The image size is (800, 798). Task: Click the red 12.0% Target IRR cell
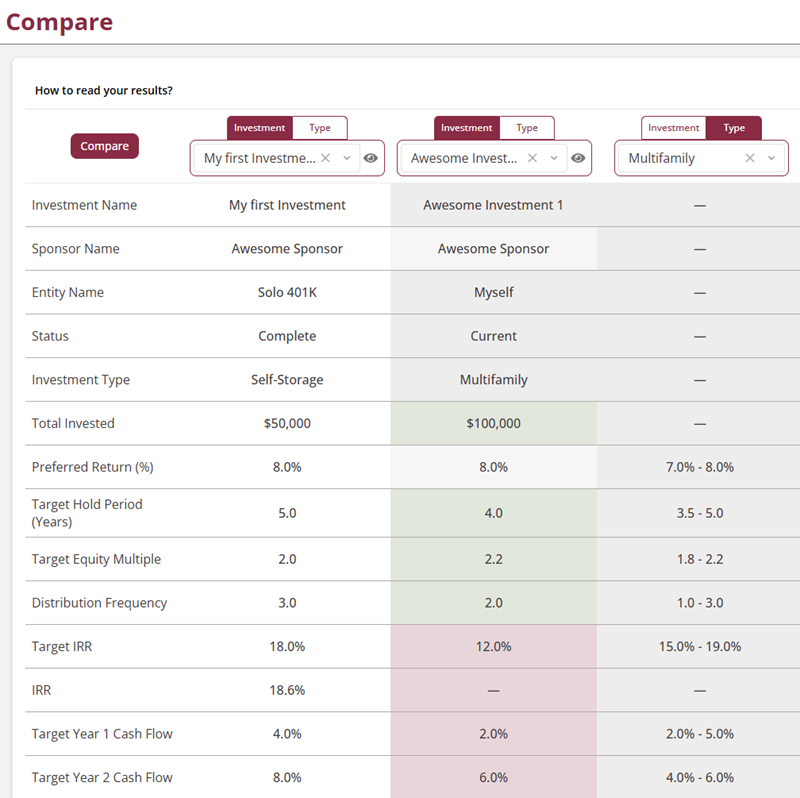click(x=493, y=647)
